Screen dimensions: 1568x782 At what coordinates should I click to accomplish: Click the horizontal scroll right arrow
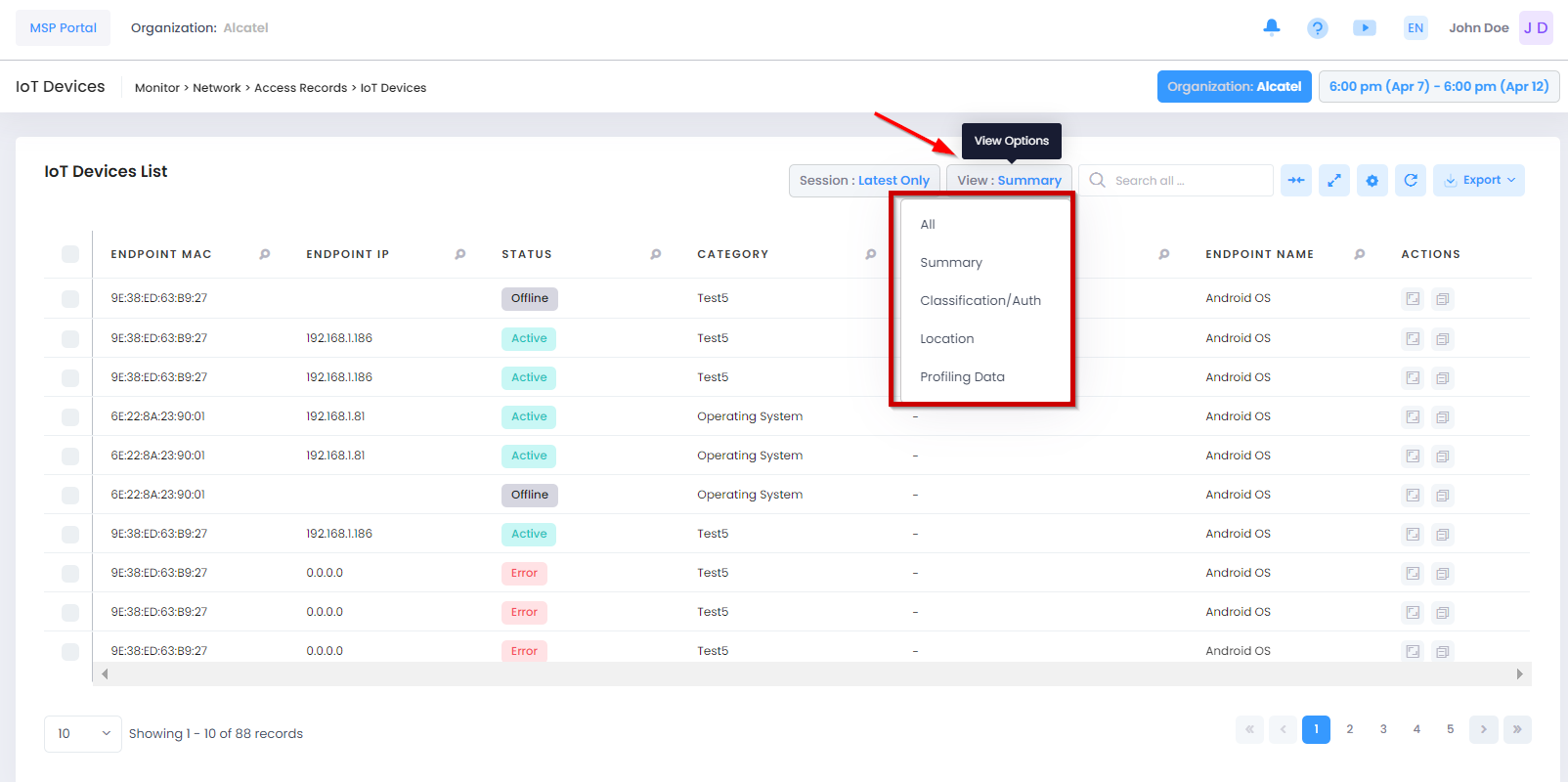point(1519,673)
